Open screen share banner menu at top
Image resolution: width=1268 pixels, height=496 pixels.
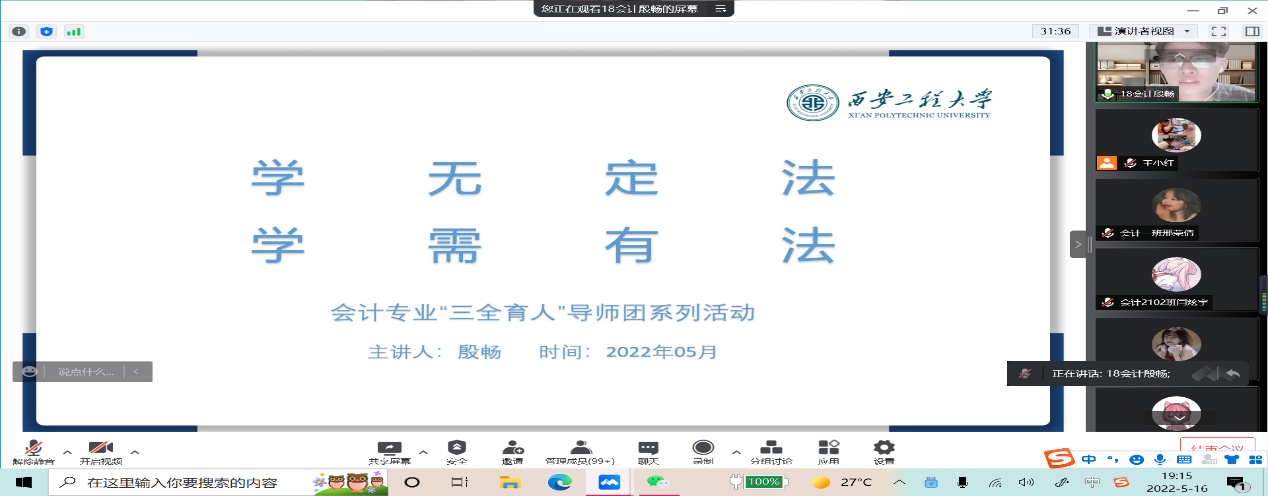tap(718, 8)
